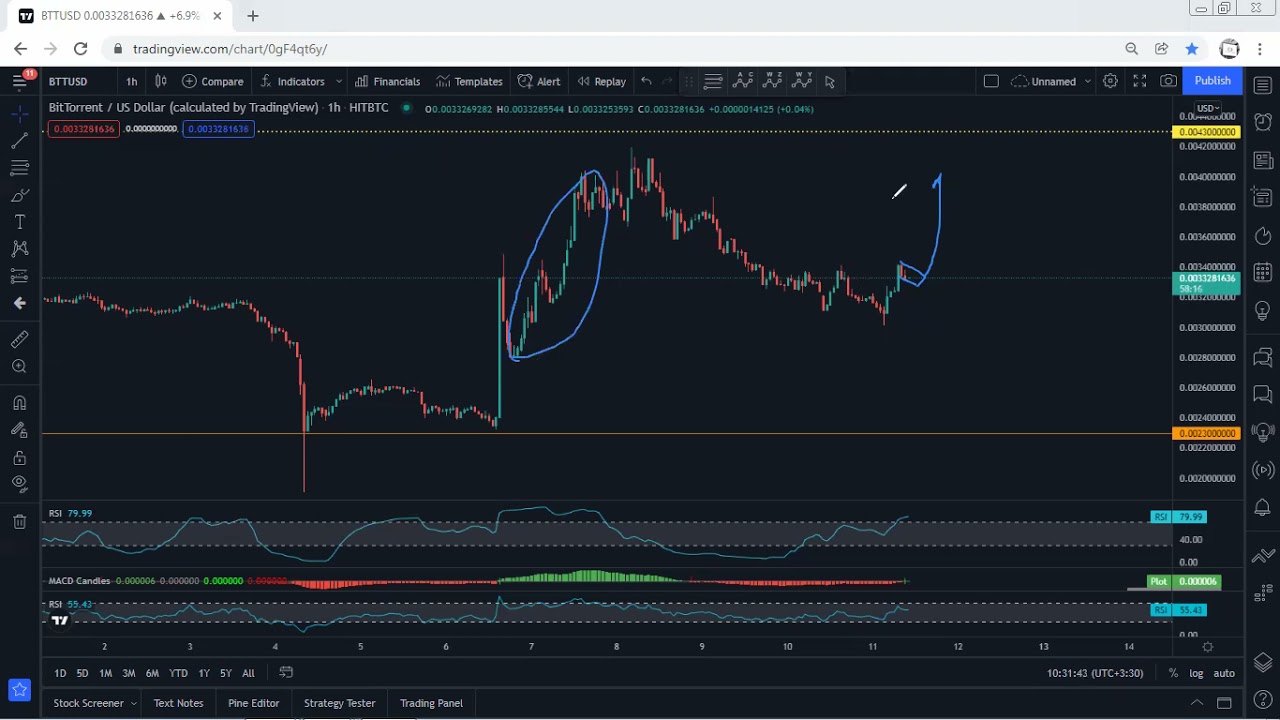Take a chart snapshot with the camera
This screenshot has height=720, width=1280.
click(1168, 81)
